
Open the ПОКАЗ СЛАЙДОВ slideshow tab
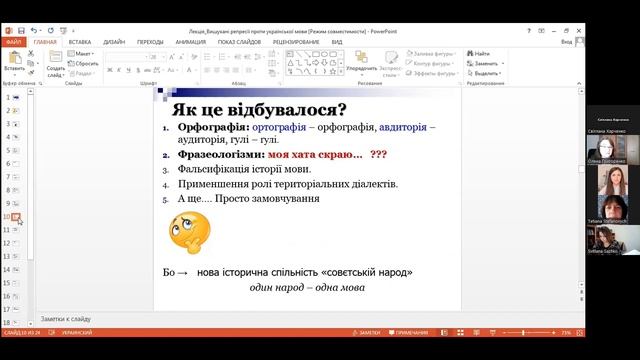click(239, 42)
